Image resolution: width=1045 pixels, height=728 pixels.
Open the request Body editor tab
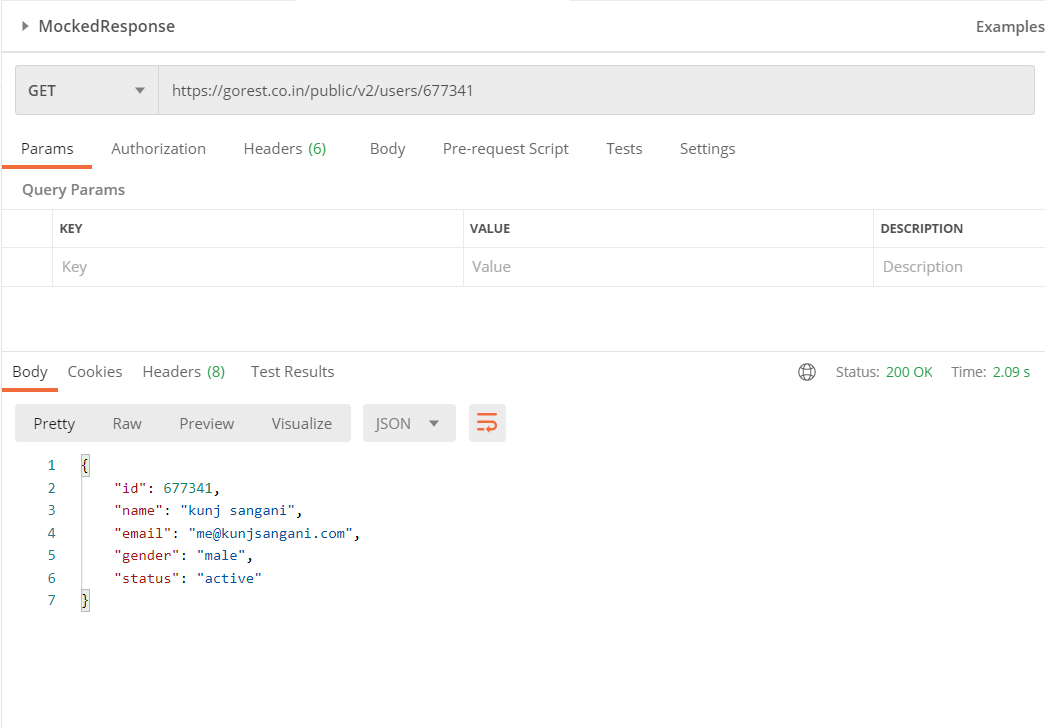click(x=387, y=148)
